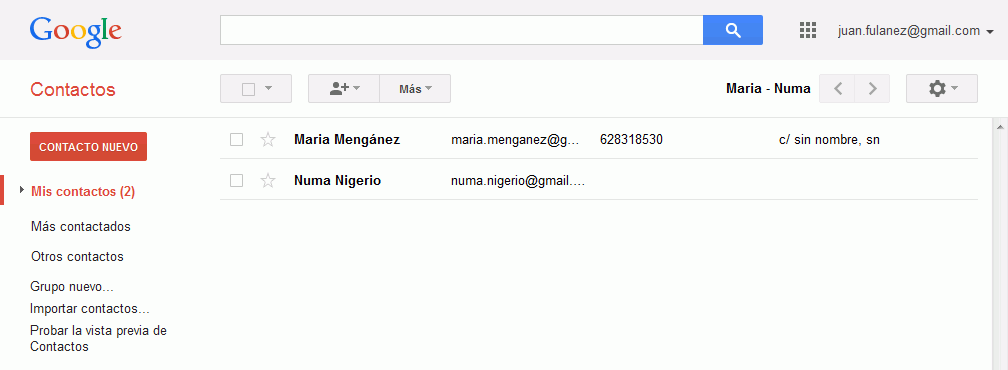Click Probar la vista previa de Contactos
This screenshot has height=370, width=1008.
98,339
